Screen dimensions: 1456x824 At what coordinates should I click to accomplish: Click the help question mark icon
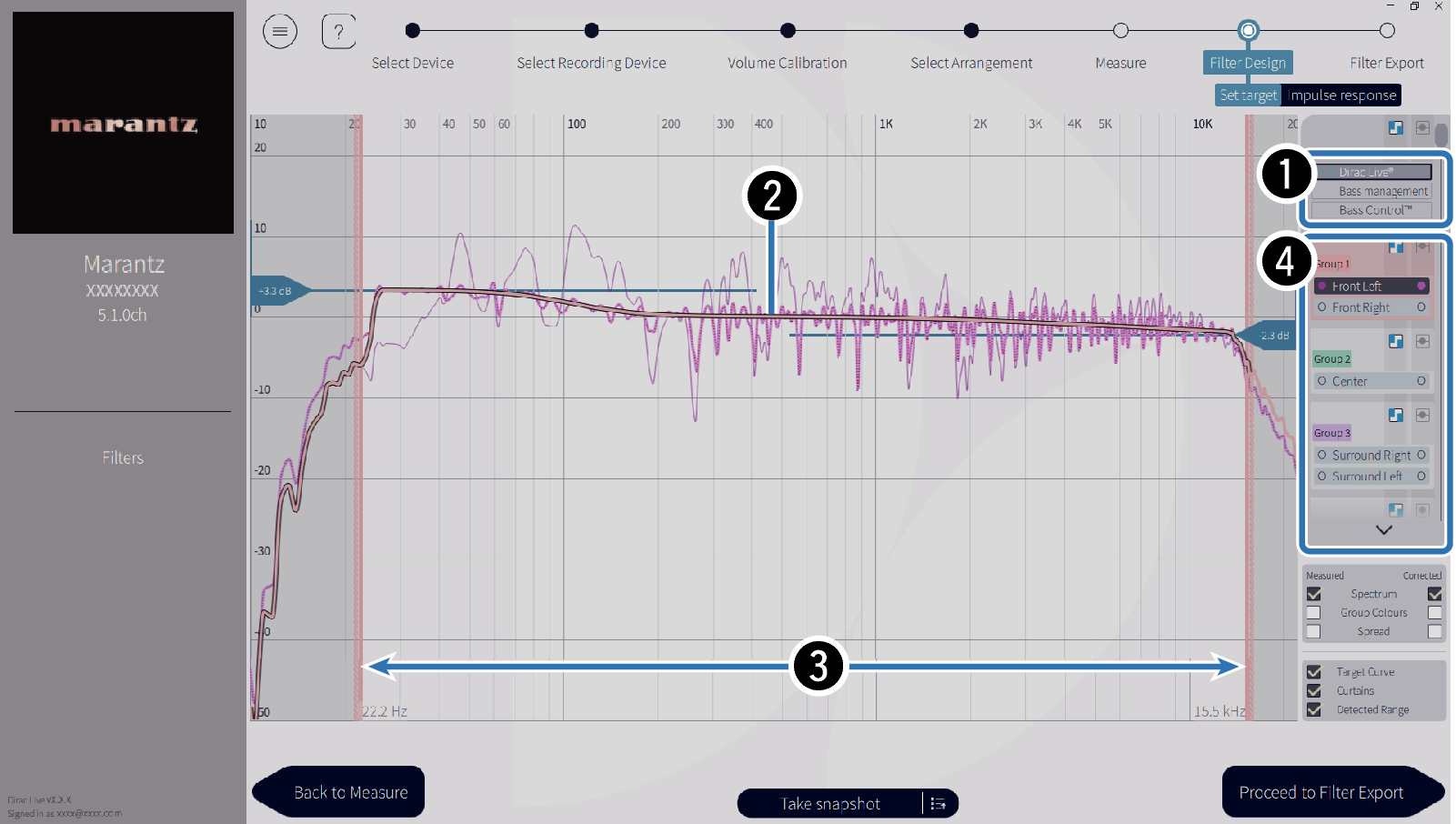[x=338, y=32]
